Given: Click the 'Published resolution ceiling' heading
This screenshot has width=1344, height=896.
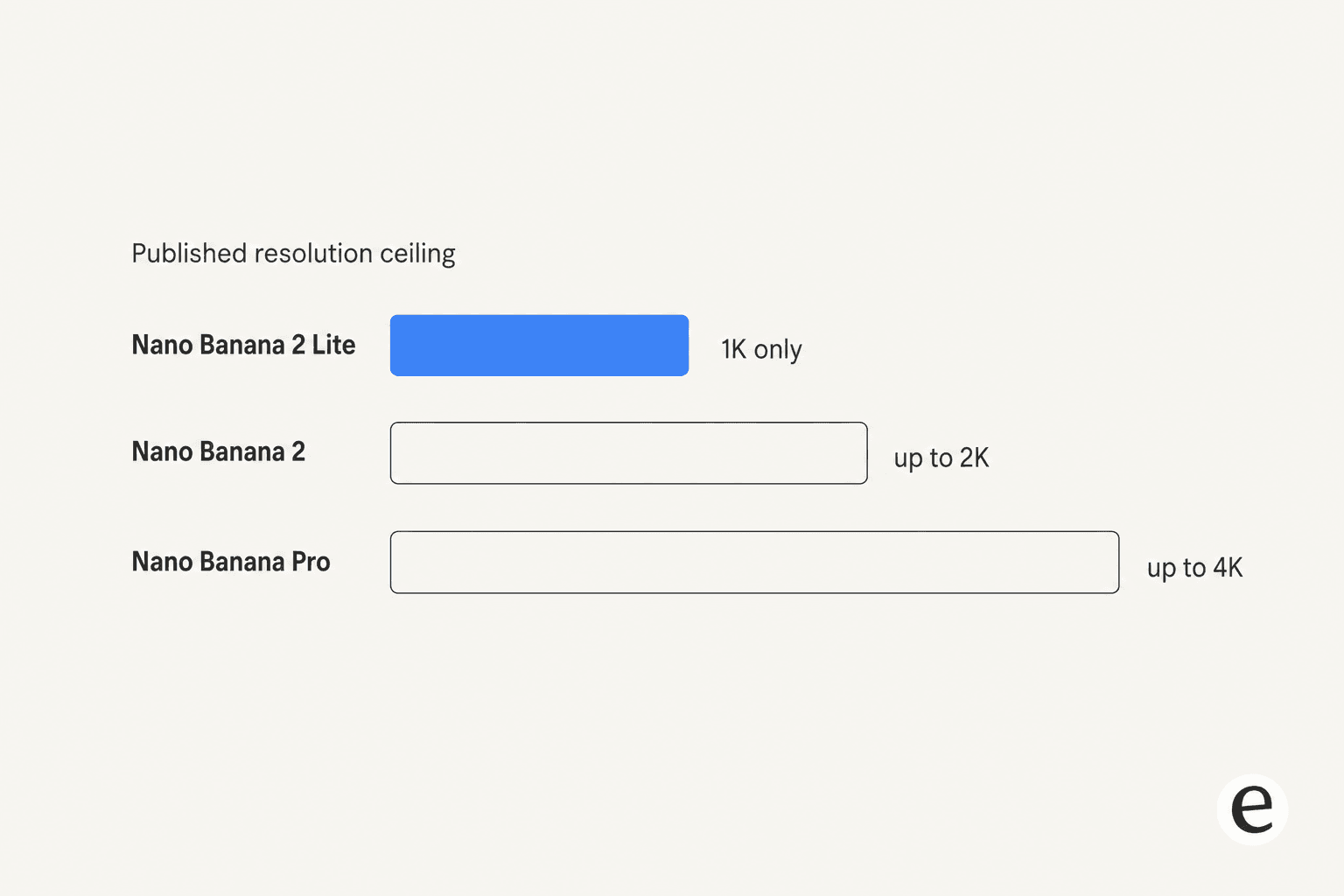Looking at the screenshot, I should [x=293, y=254].
